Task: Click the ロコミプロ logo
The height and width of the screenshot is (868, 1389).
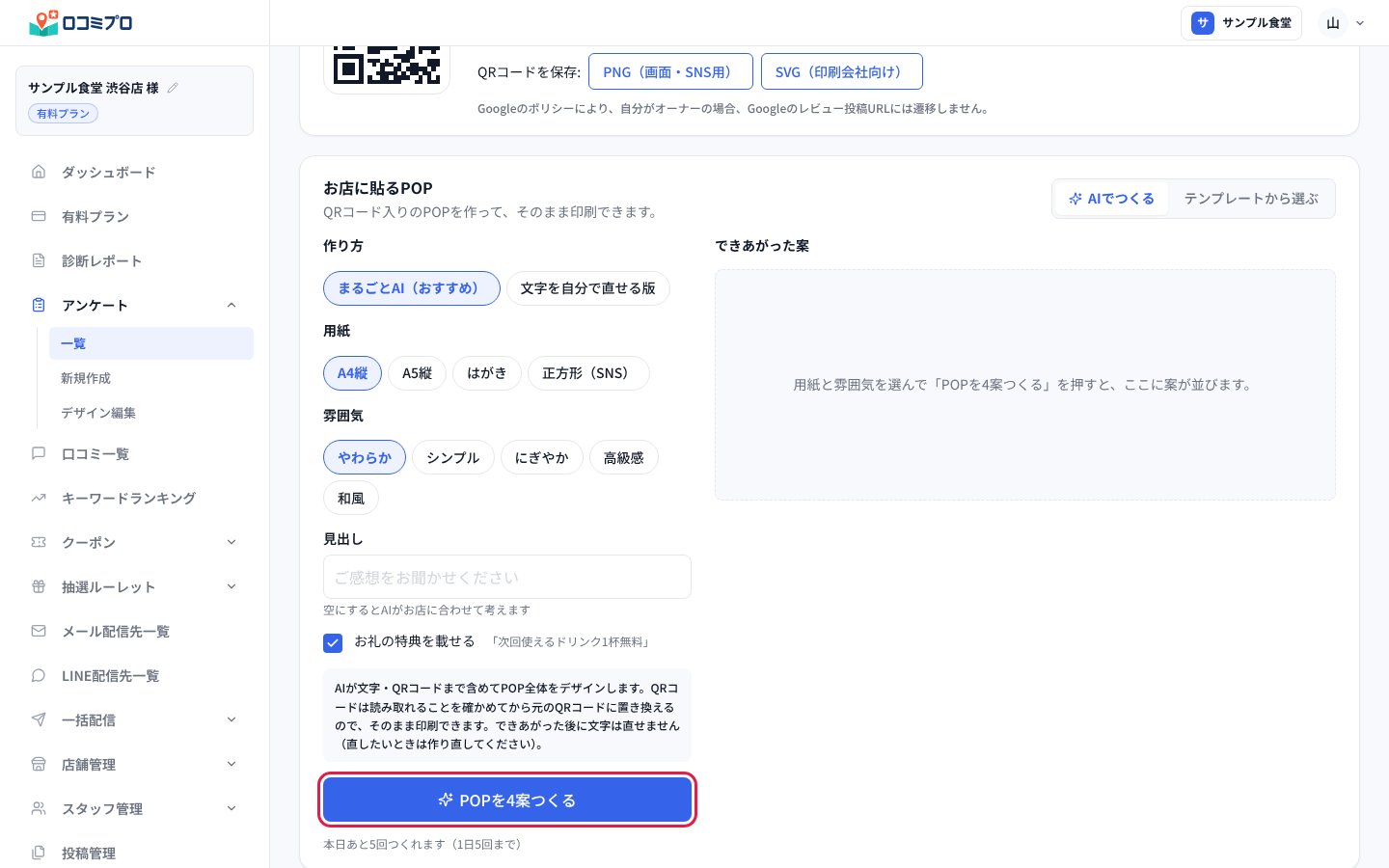Action: click(x=80, y=22)
